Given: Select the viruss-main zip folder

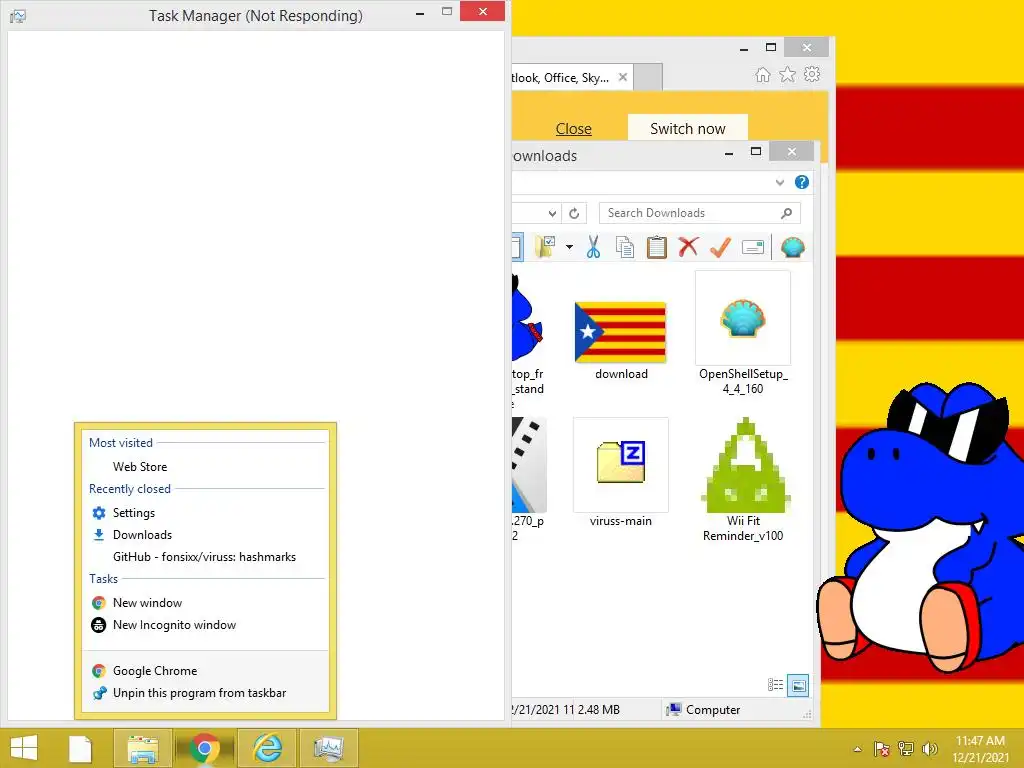Looking at the screenshot, I should click(x=620, y=472).
